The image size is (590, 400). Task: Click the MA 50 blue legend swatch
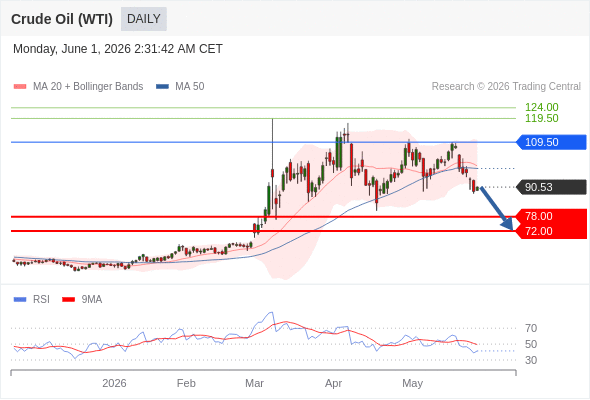162,87
